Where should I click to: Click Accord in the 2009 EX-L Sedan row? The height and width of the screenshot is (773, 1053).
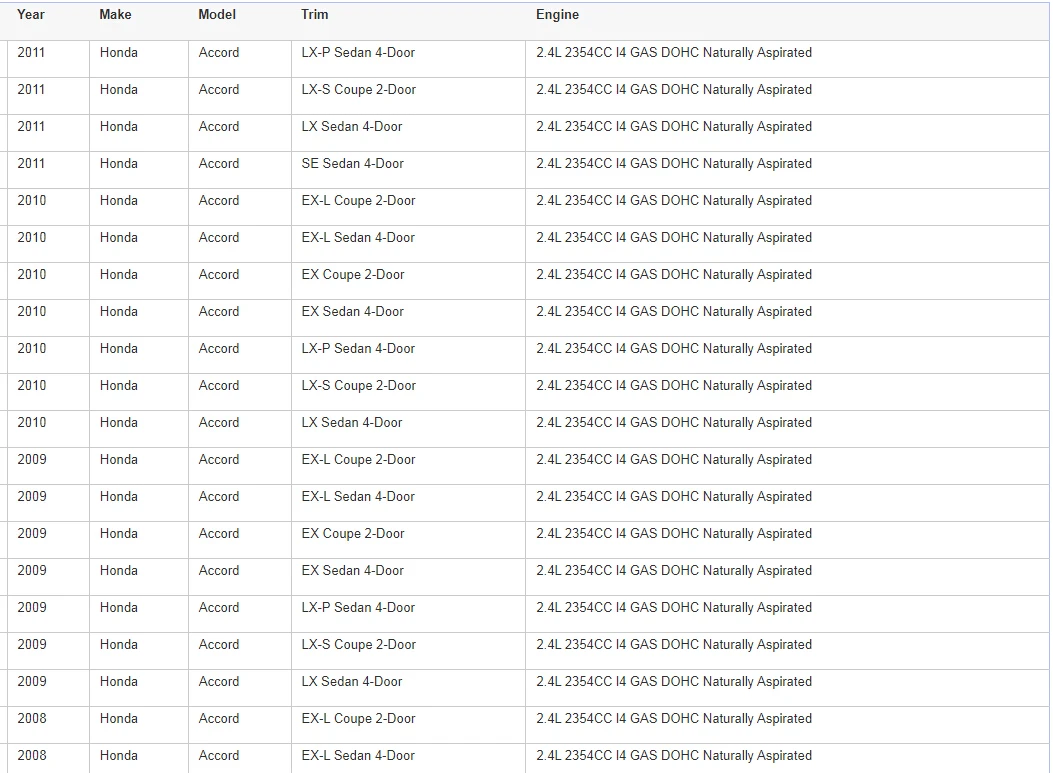(x=219, y=496)
